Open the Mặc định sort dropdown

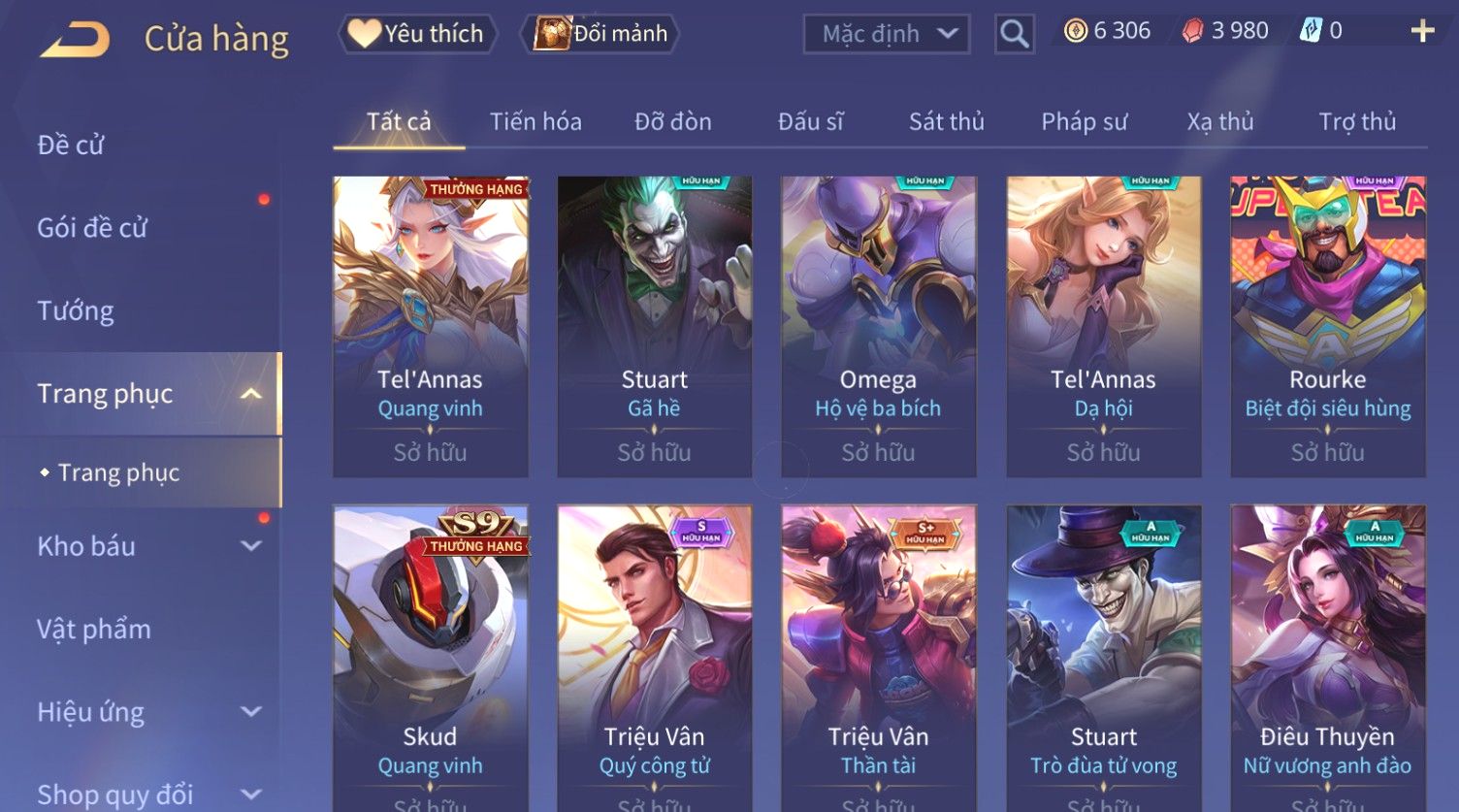point(887,34)
